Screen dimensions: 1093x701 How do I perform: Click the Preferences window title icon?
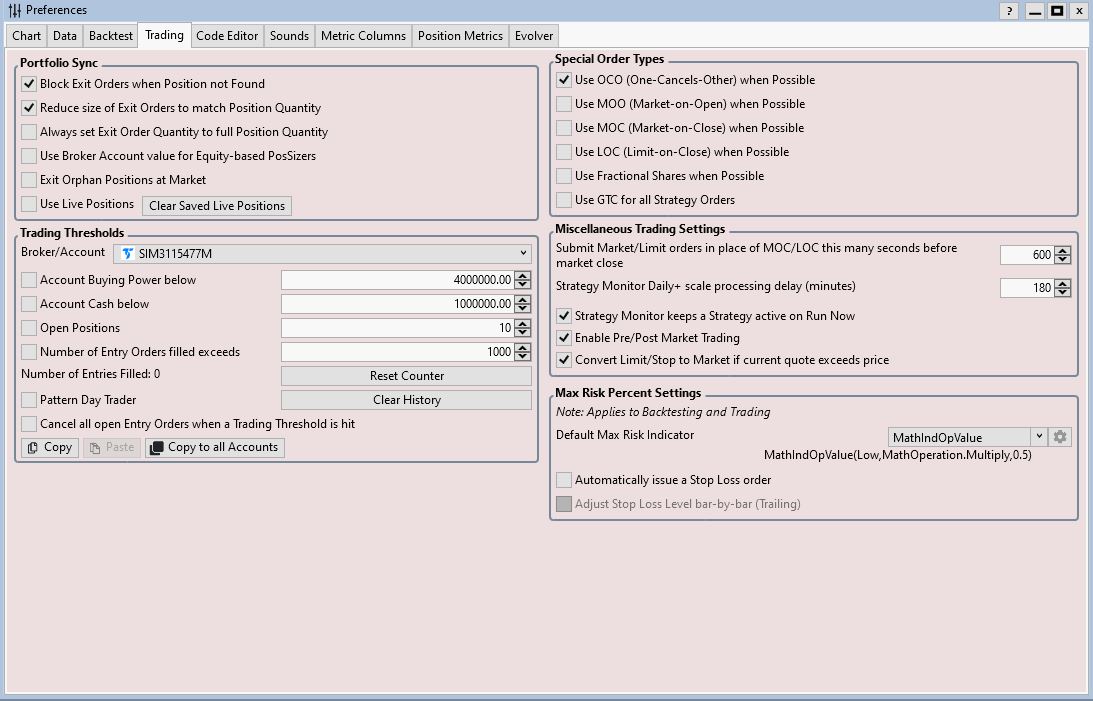pyautogui.click(x=14, y=10)
